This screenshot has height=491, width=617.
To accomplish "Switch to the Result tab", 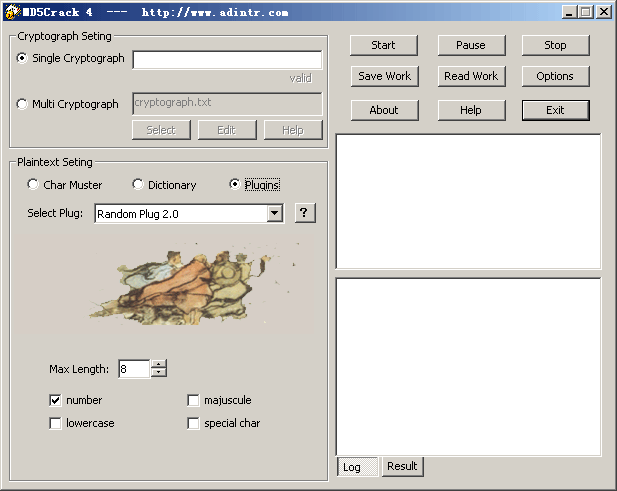I will [x=403, y=467].
